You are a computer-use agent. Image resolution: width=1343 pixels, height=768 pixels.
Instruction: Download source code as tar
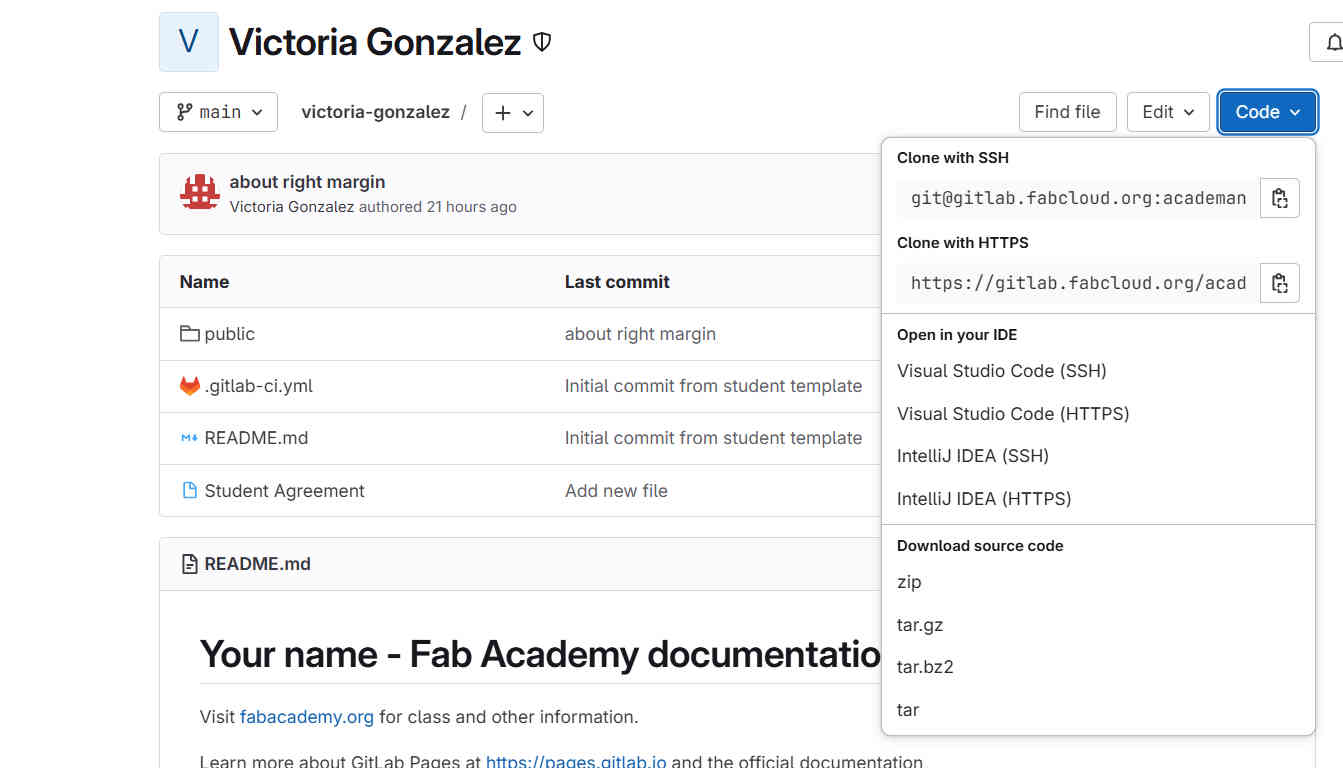pos(908,710)
